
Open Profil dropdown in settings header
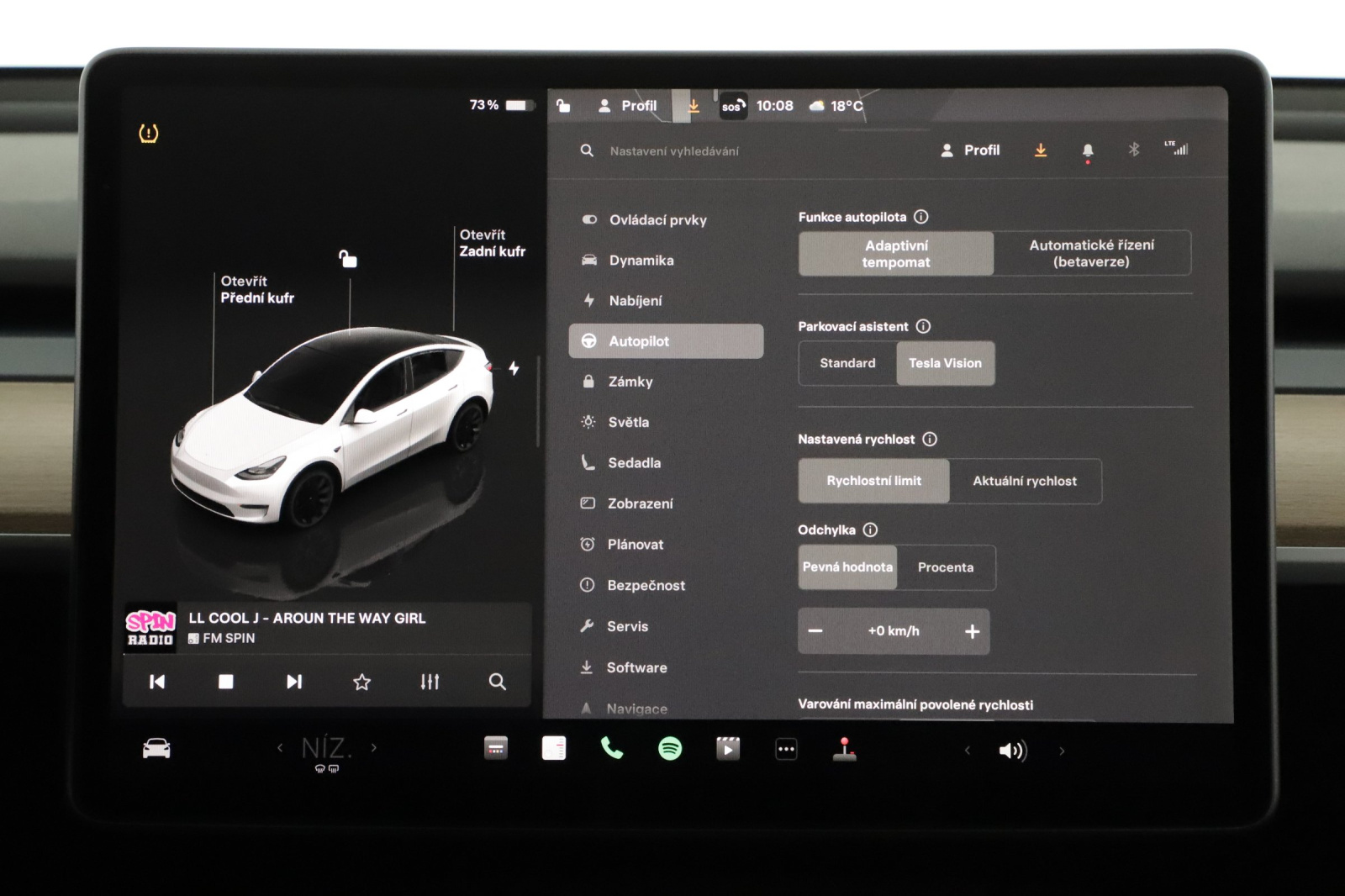click(970, 150)
